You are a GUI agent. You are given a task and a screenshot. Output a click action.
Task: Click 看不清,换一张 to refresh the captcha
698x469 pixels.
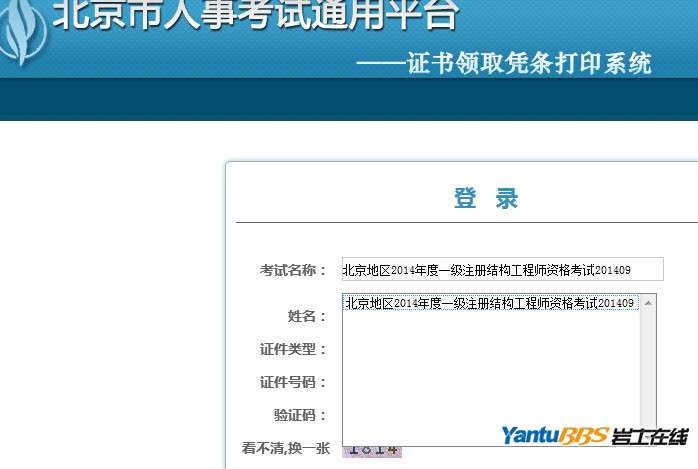tap(286, 448)
